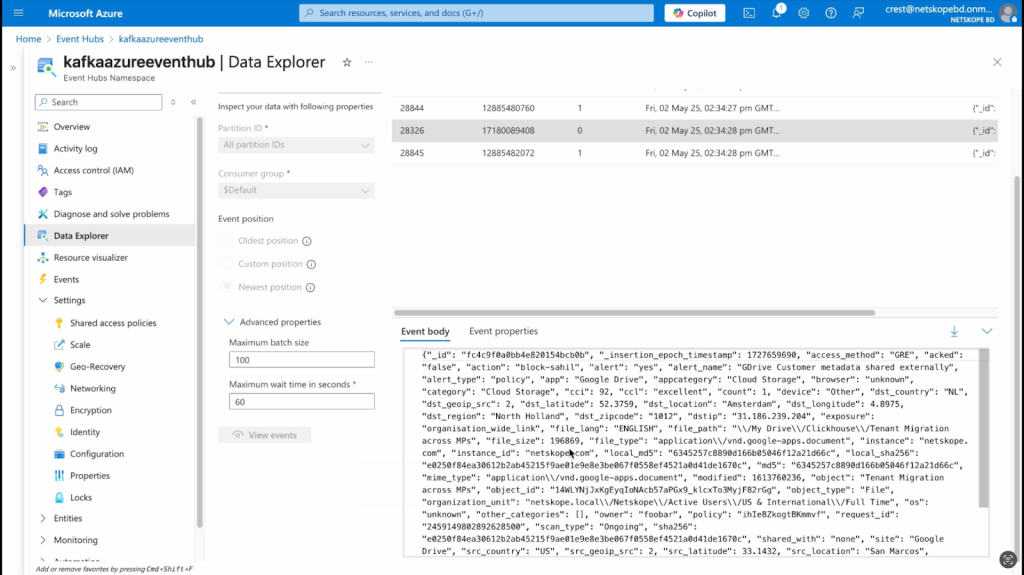Image resolution: width=1024 pixels, height=575 pixels.
Task: Open the more options ellipsis by title
Action: tap(369, 62)
